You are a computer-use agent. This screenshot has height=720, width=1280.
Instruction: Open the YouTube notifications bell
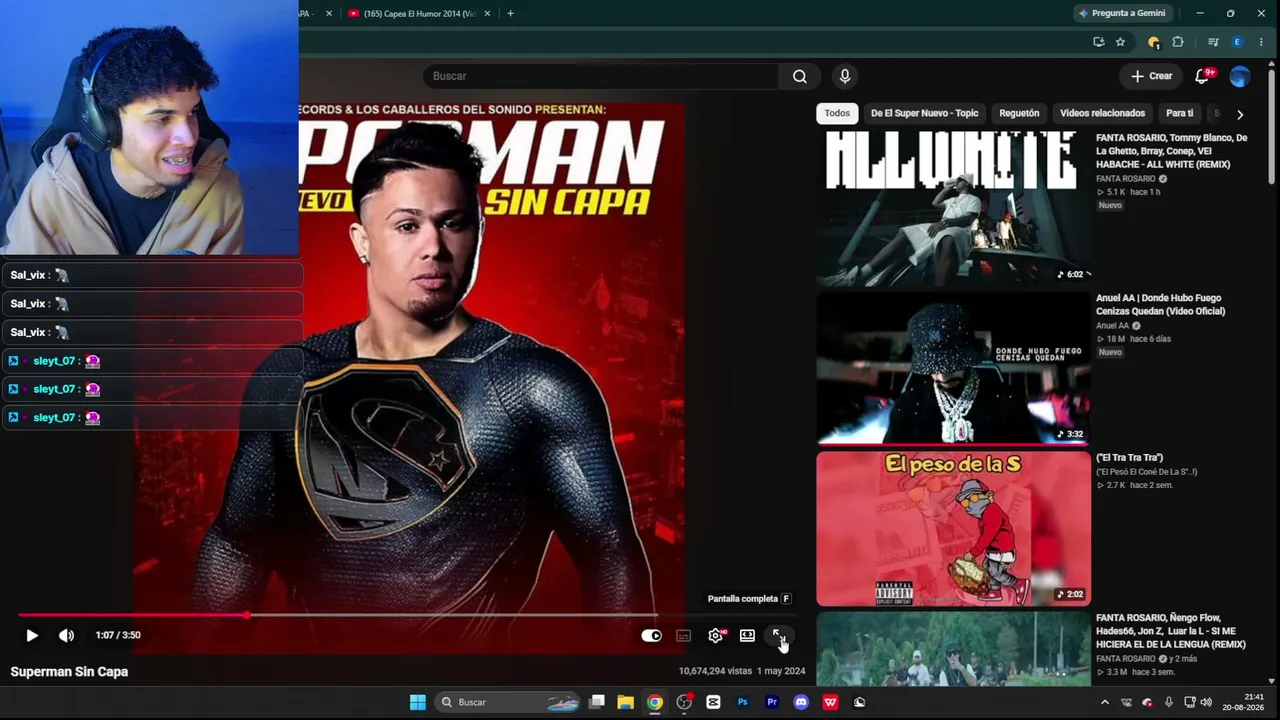tap(1203, 76)
